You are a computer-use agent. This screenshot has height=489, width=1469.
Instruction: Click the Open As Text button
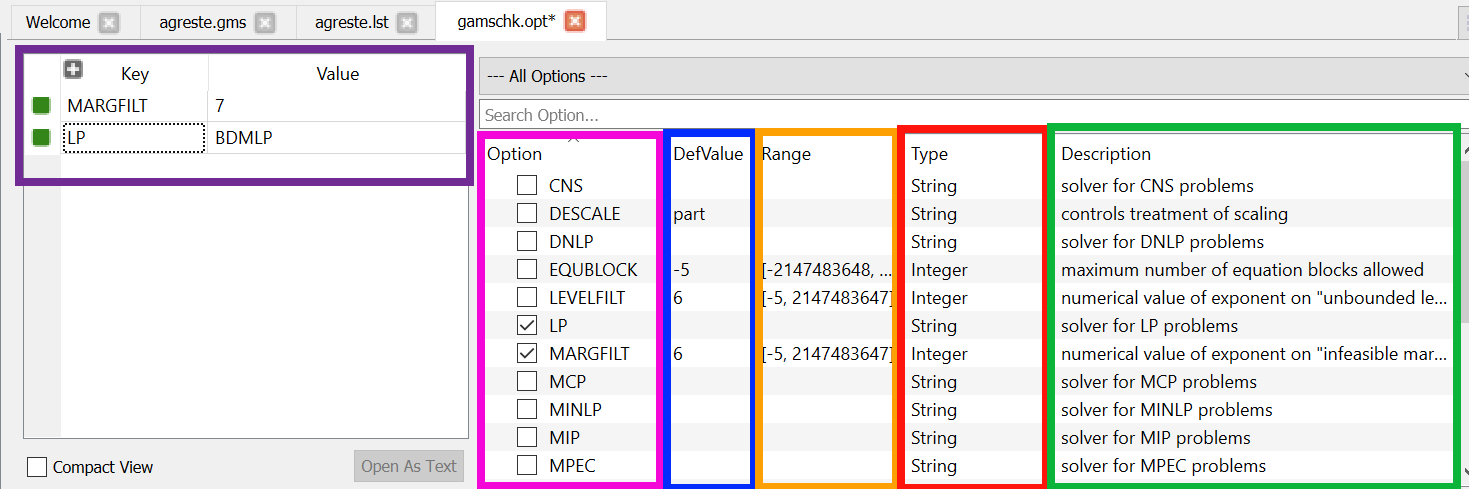(x=408, y=466)
